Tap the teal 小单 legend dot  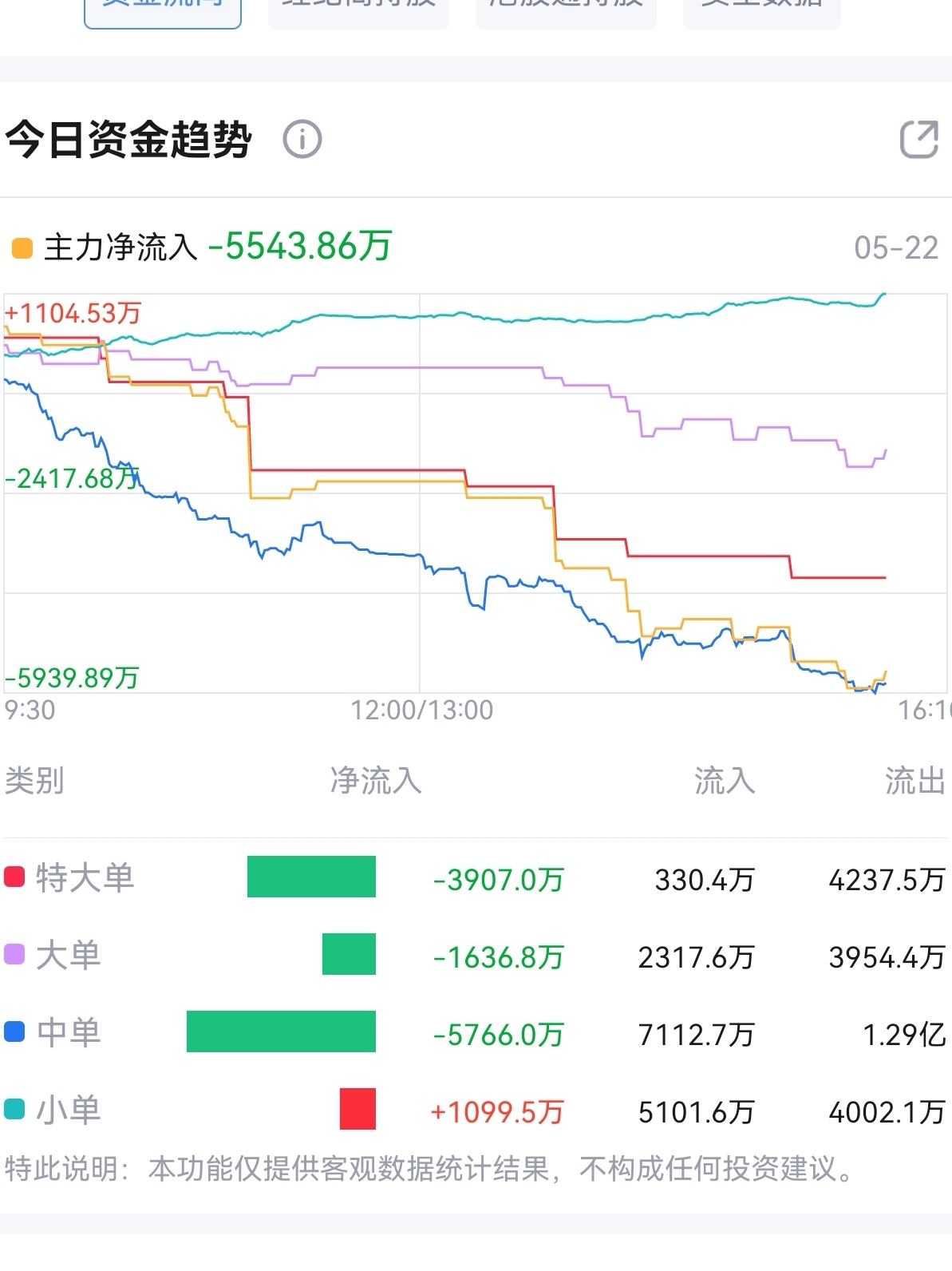pos(14,1109)
